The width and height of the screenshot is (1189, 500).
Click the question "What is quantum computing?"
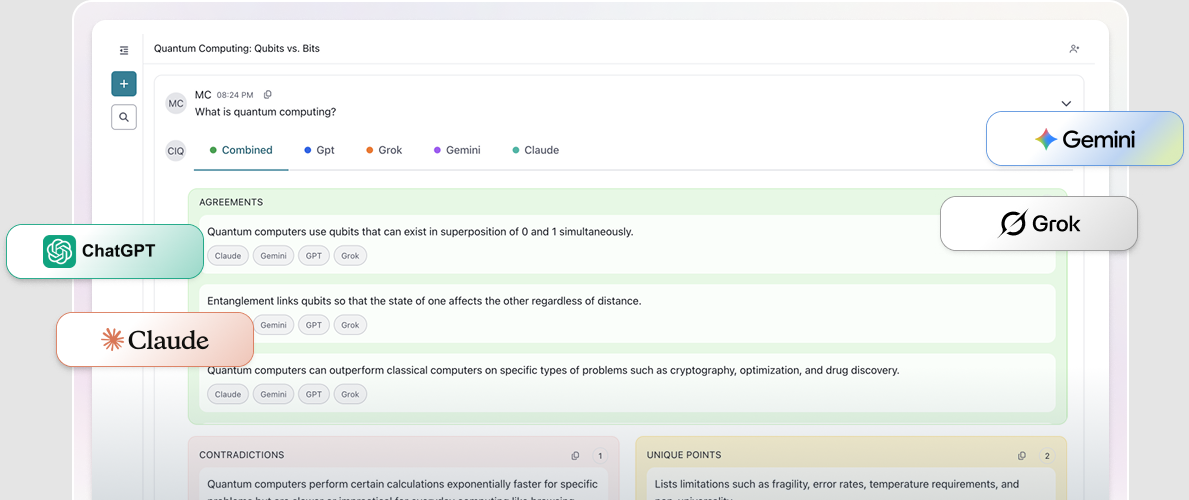[x=265, y=112]
